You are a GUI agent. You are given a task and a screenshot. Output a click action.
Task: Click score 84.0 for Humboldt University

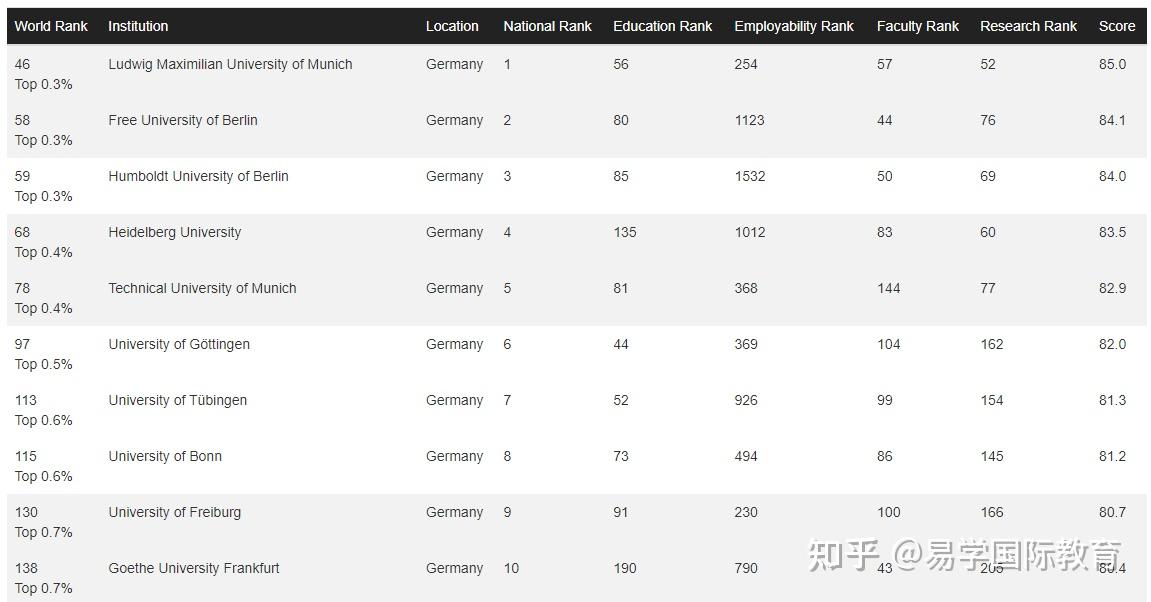(1112, 176)
